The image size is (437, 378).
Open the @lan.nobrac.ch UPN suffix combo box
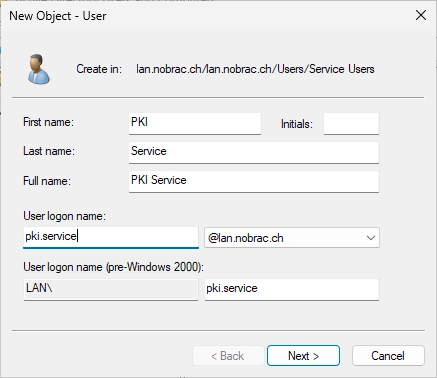click(x=292, y=238)
